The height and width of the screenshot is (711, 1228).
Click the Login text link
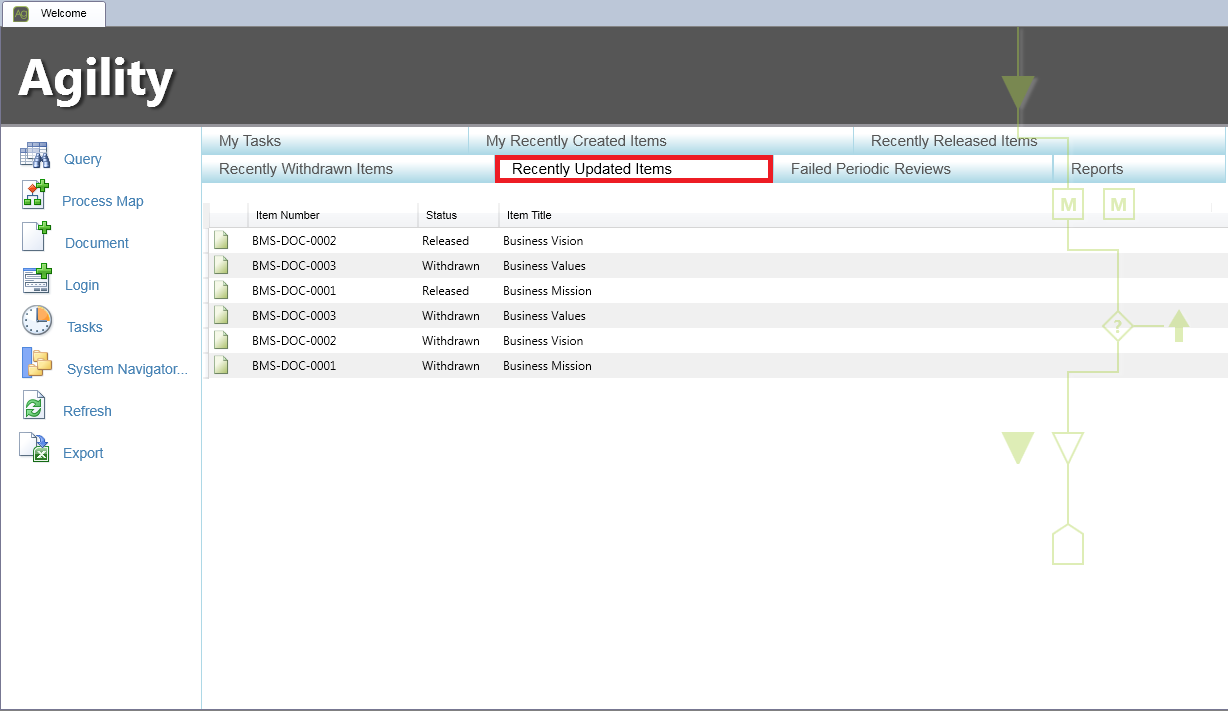click(x=82, y=285)
